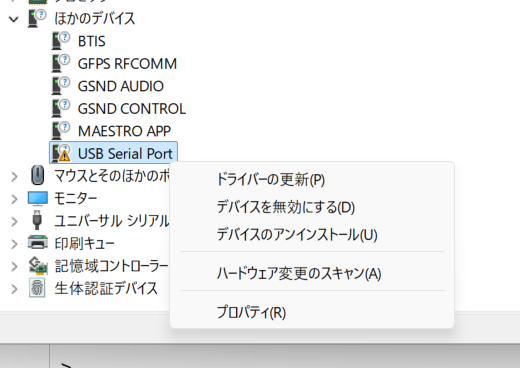The height and width of the screenshot is (368, 520).
Task: Click the MAESTRO APP device icon
Action: coord(61,131)
